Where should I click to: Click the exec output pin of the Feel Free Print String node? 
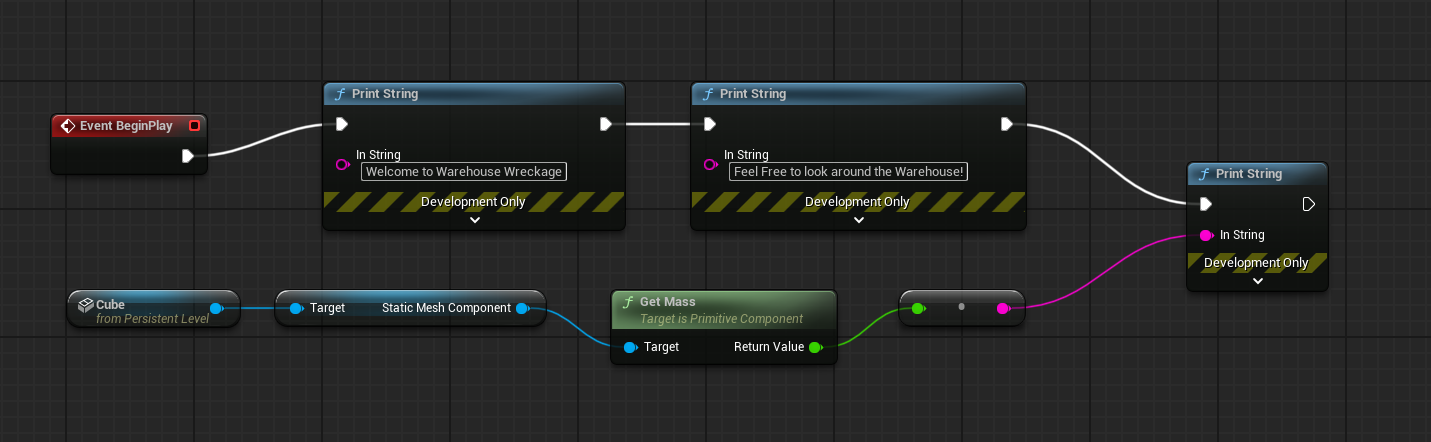1007,124
